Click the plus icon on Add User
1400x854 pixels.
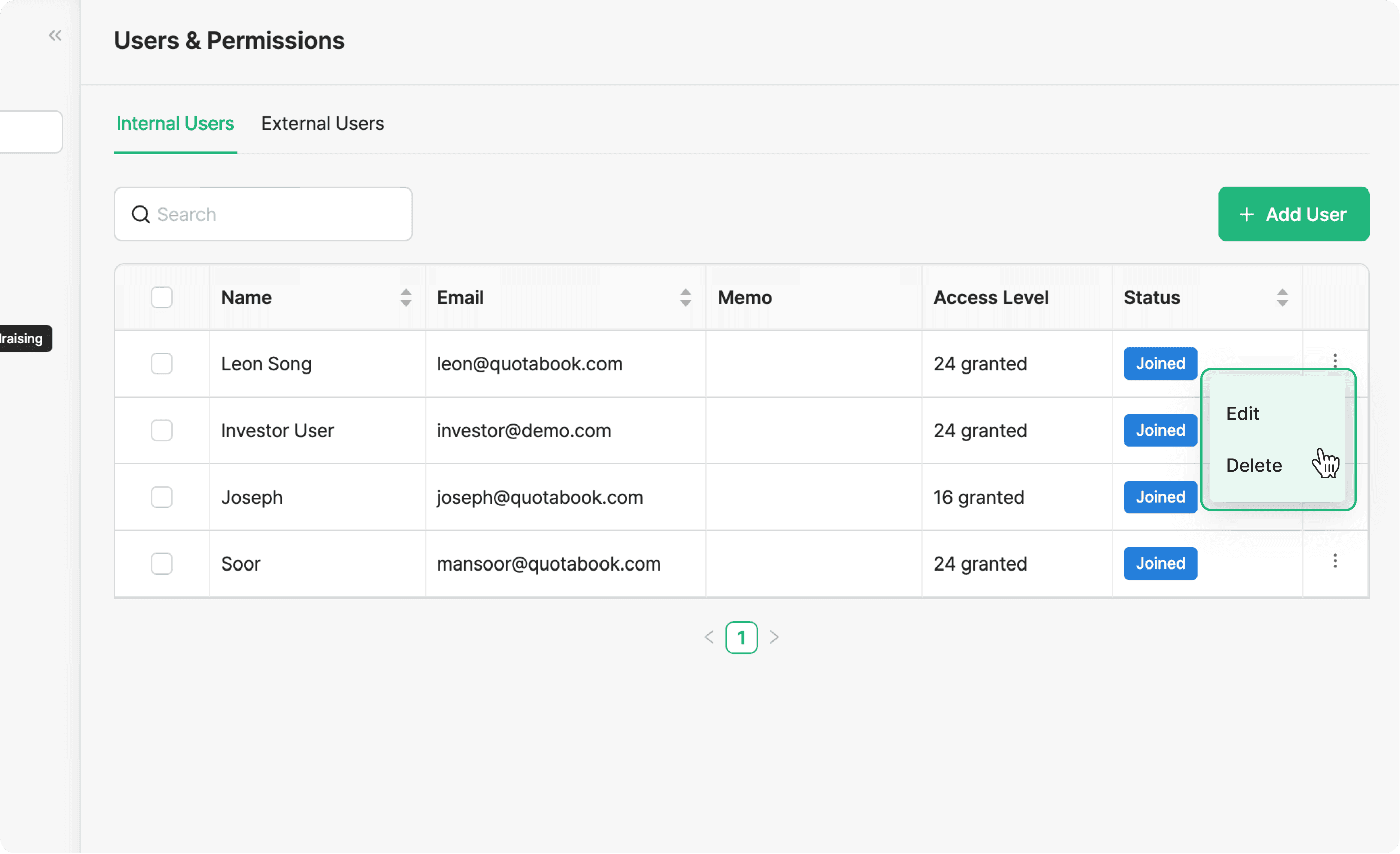(x=1246, y=214)
